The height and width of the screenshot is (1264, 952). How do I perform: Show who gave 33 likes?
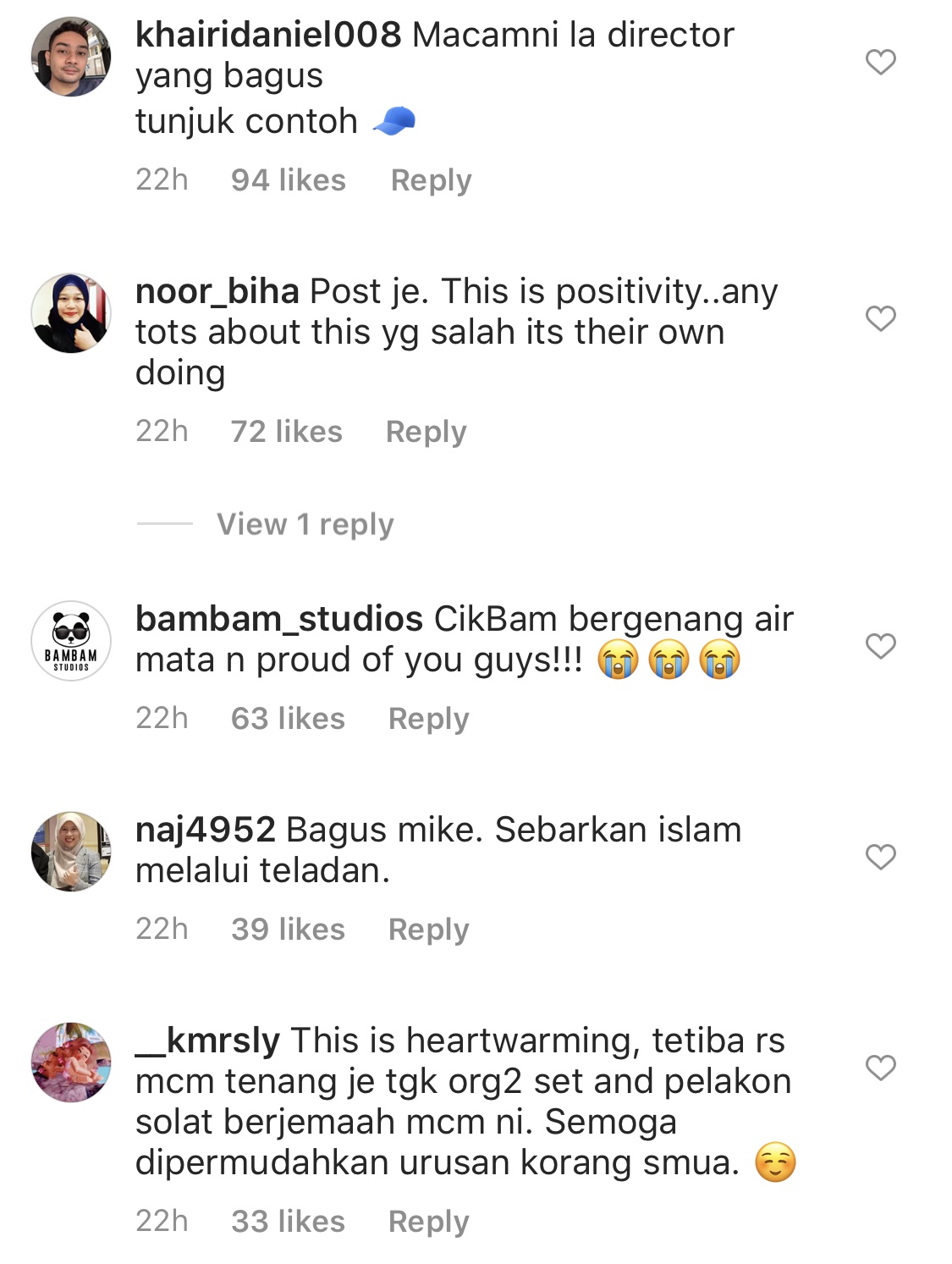click(288, 1222)
